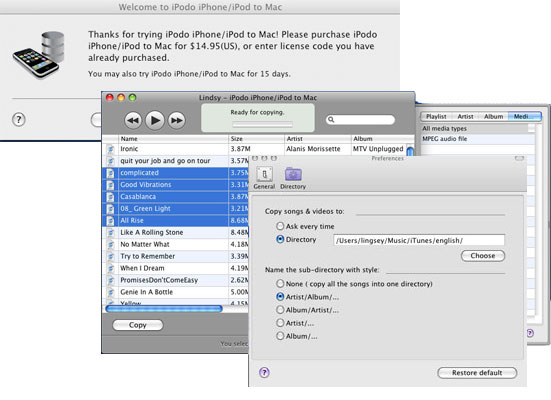Click the rewind button in iPodo player
This screenshot has height=400, width=551.
pyautogui.click(x=133, y=121)
